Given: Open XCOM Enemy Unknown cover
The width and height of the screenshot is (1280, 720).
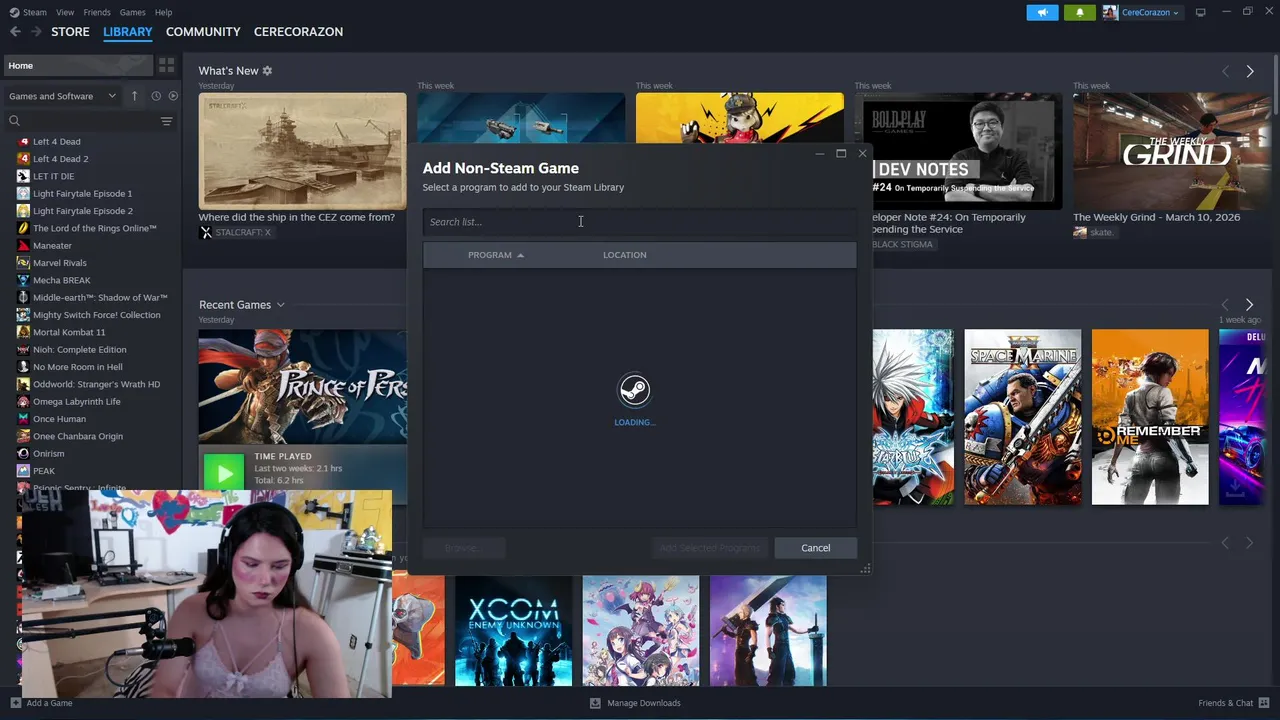Looking at the screenshot, I should pos(513,631).
